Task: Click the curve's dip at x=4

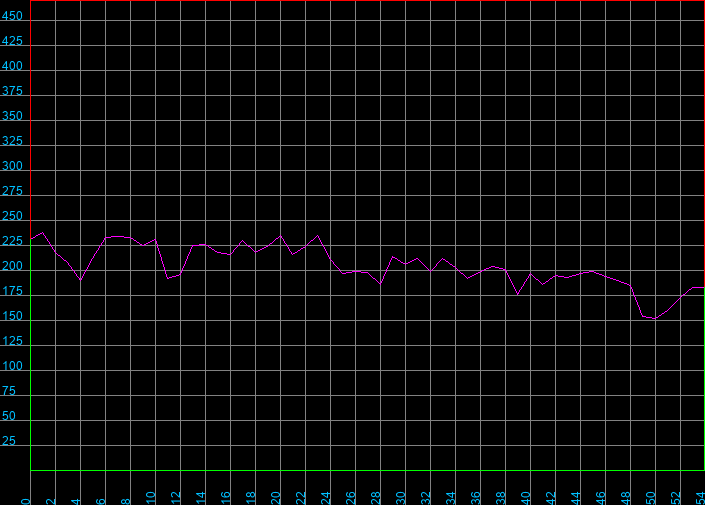Action: [x=80, y=280]
